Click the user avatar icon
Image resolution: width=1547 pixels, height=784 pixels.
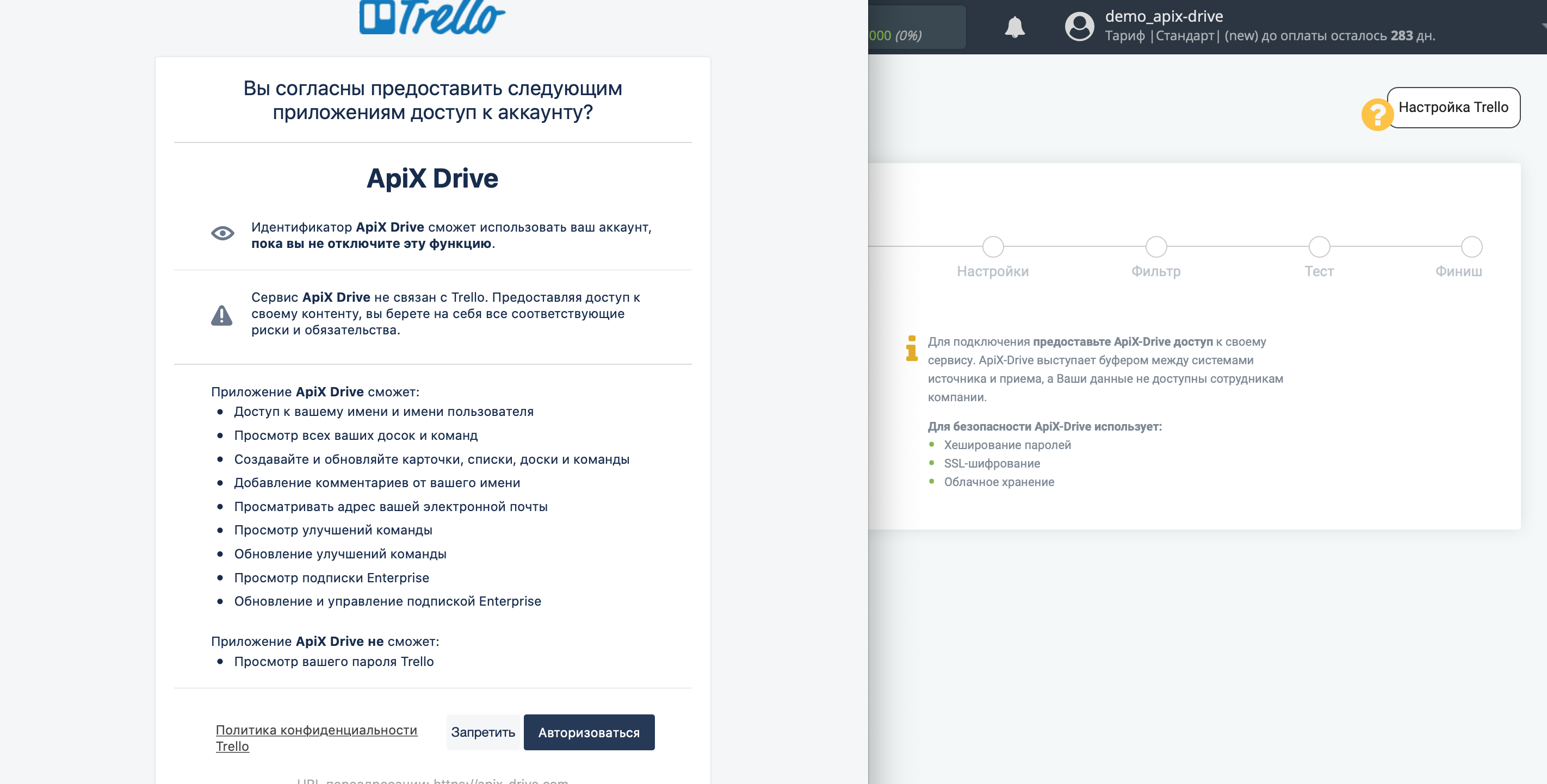pos(1079,27)
